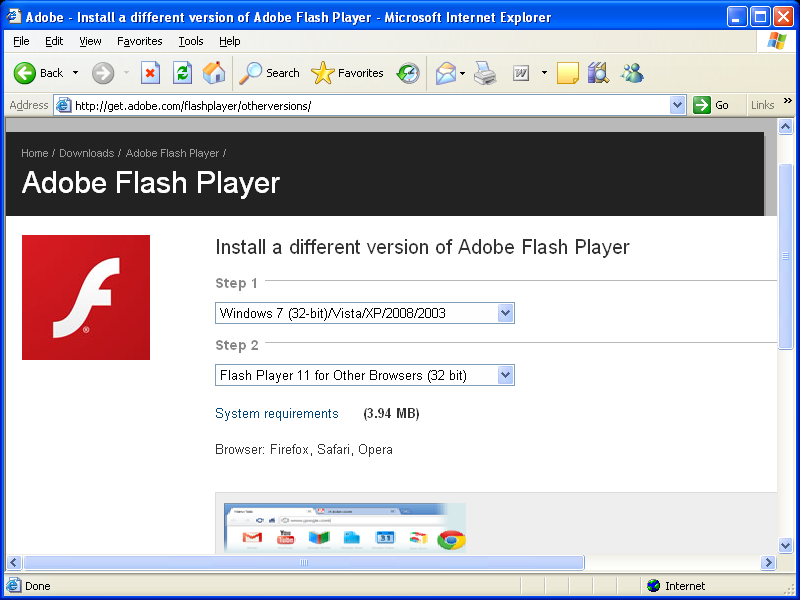Close the Internet Explorer window
Image resolution: width=800 pixels, height=600 pixels.
pos(784,17)
